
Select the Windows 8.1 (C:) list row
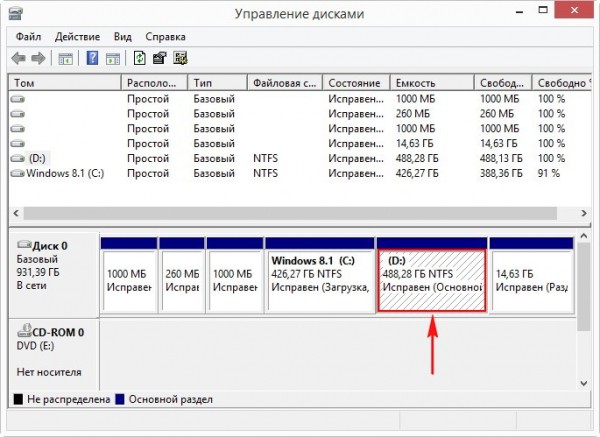pos(300,173)
